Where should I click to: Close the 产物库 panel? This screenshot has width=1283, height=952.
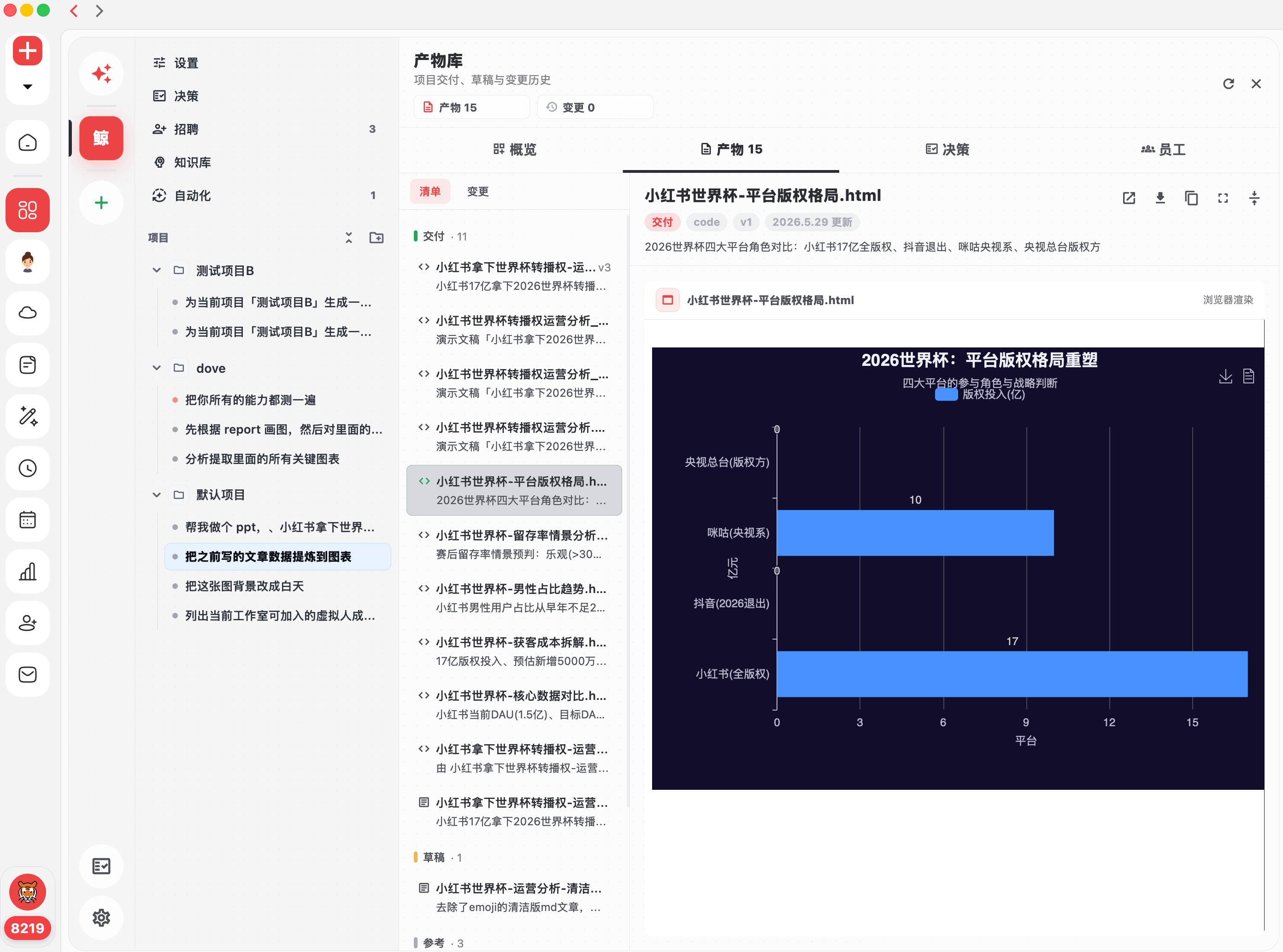(1256, 83)
